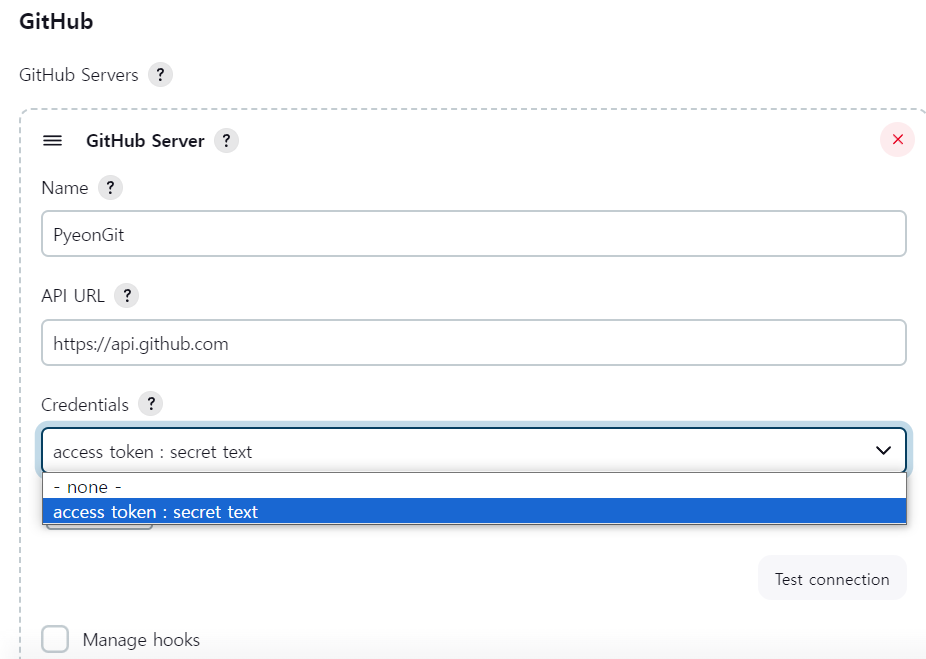
Task: Collapse the Credentials dropdown via its chevron
Action: tap(883, 451)
